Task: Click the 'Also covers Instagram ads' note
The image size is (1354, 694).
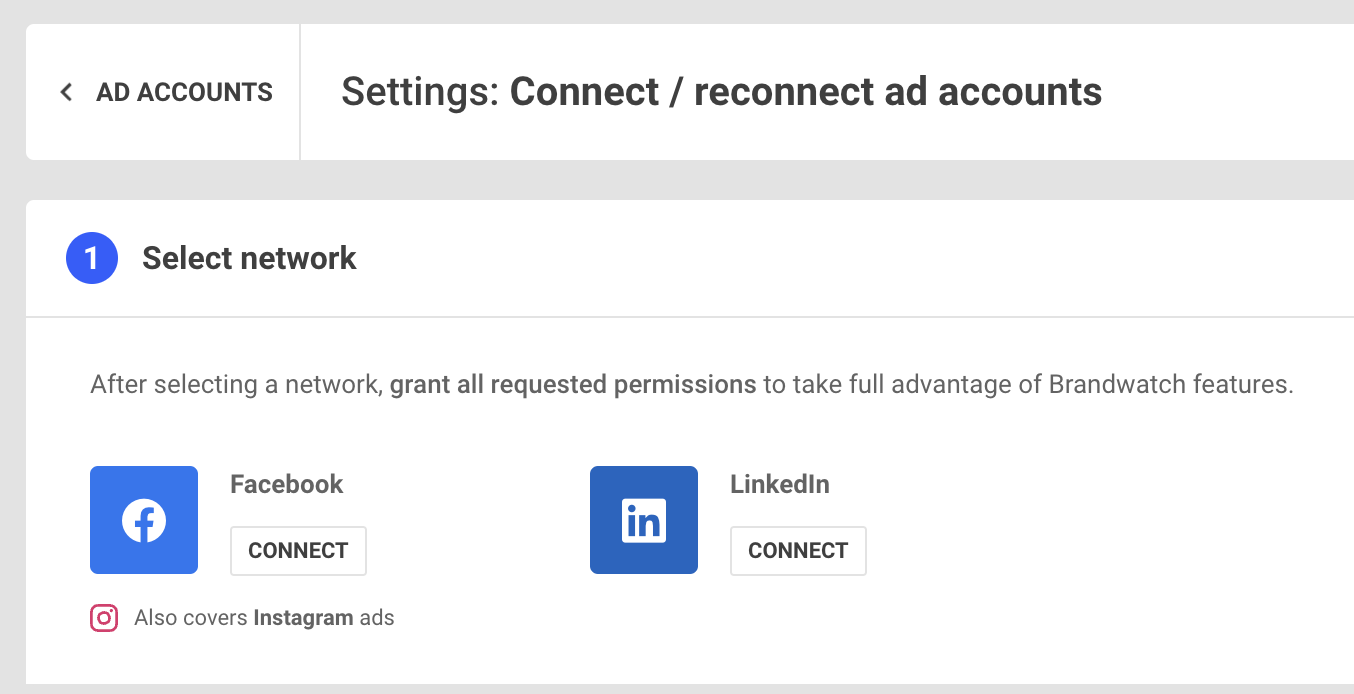Action: (264, 618)
